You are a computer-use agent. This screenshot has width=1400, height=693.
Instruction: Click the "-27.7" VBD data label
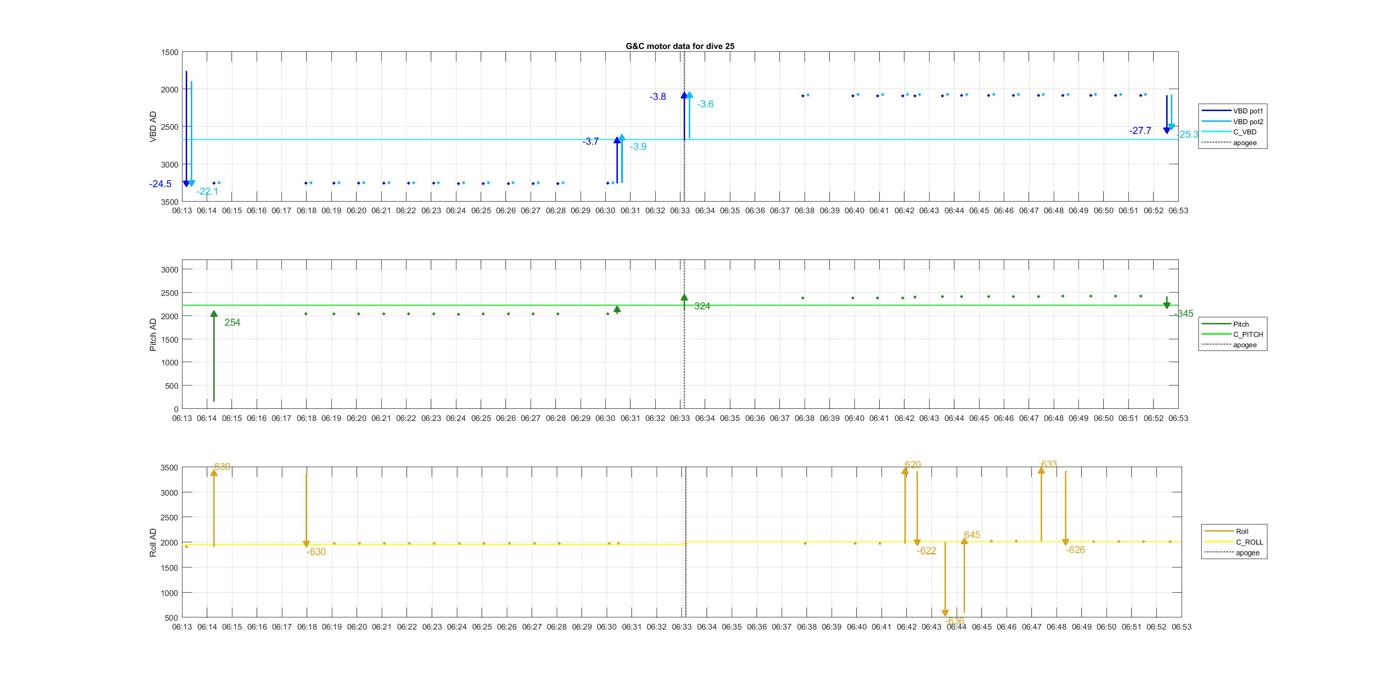(1140, 131)
